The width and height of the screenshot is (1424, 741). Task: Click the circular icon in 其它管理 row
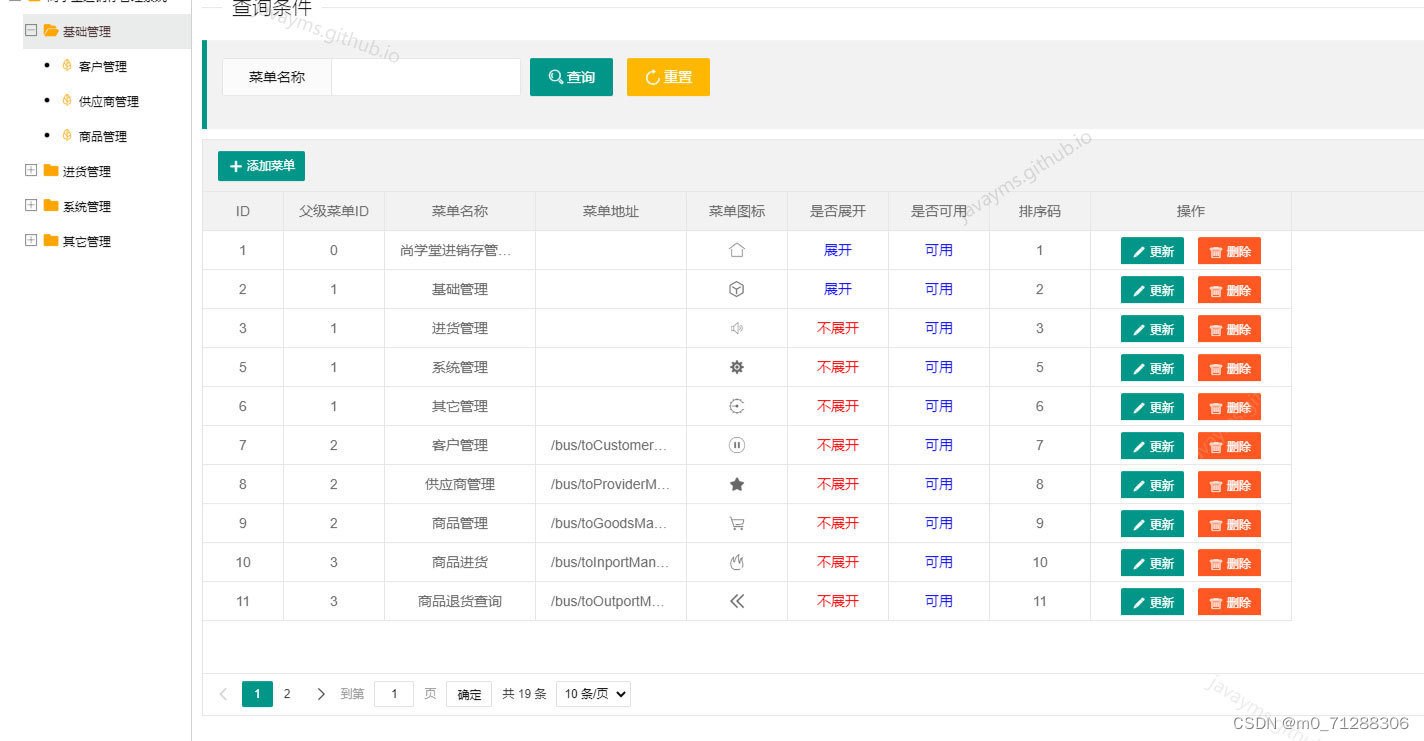(x=737, y=406)
